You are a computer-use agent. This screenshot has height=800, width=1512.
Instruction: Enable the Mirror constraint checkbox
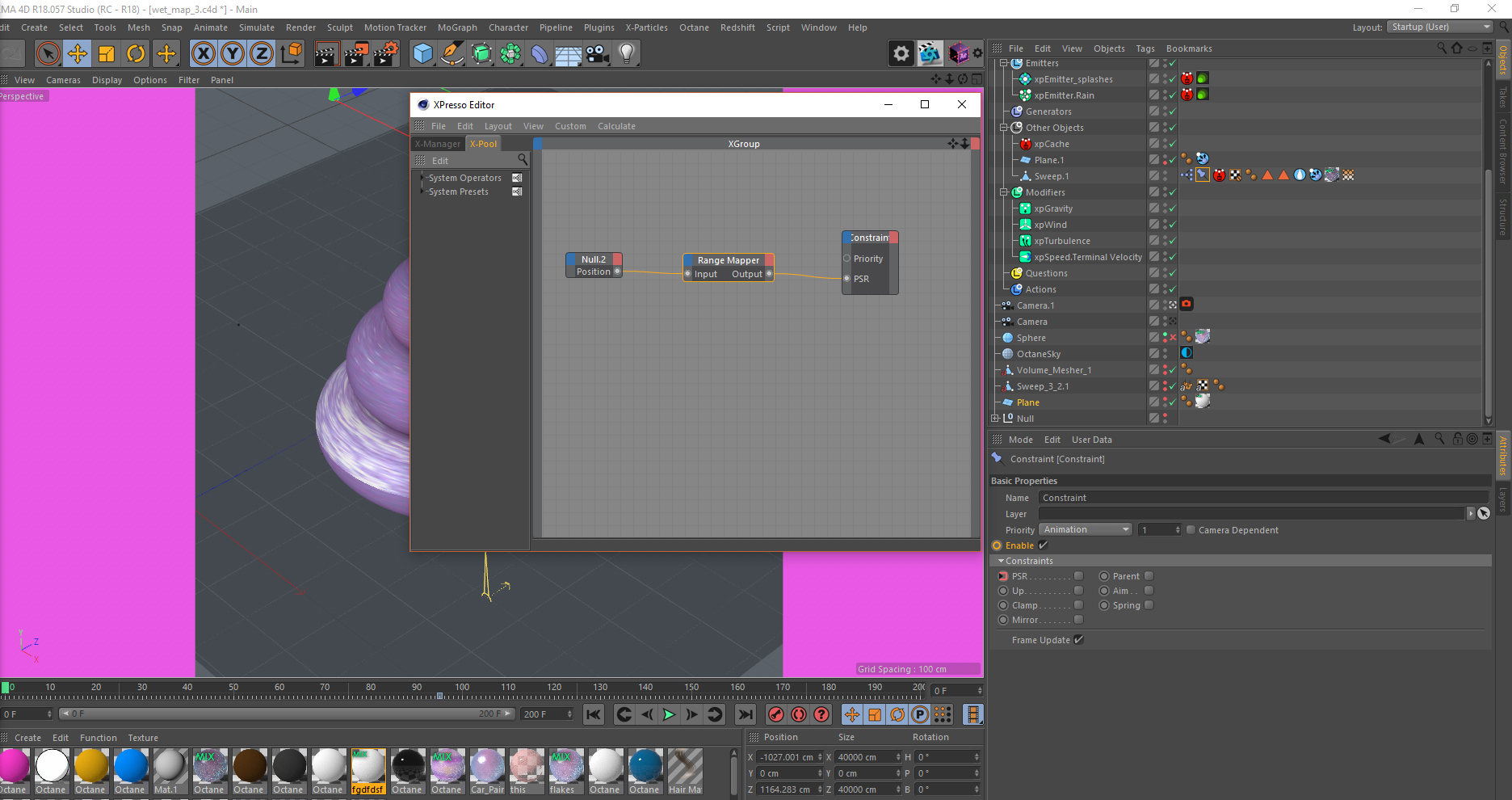tap(1078, 620)
